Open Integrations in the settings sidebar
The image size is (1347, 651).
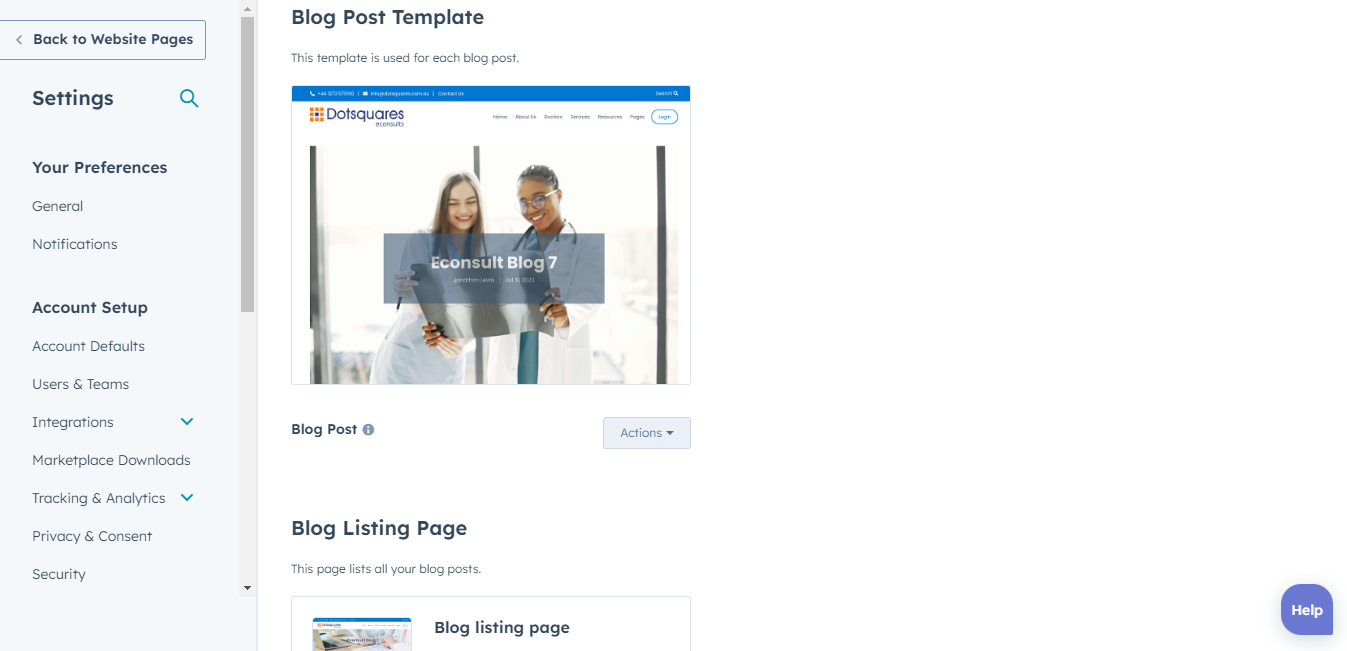pyautogui.click(x=73, y=422)
